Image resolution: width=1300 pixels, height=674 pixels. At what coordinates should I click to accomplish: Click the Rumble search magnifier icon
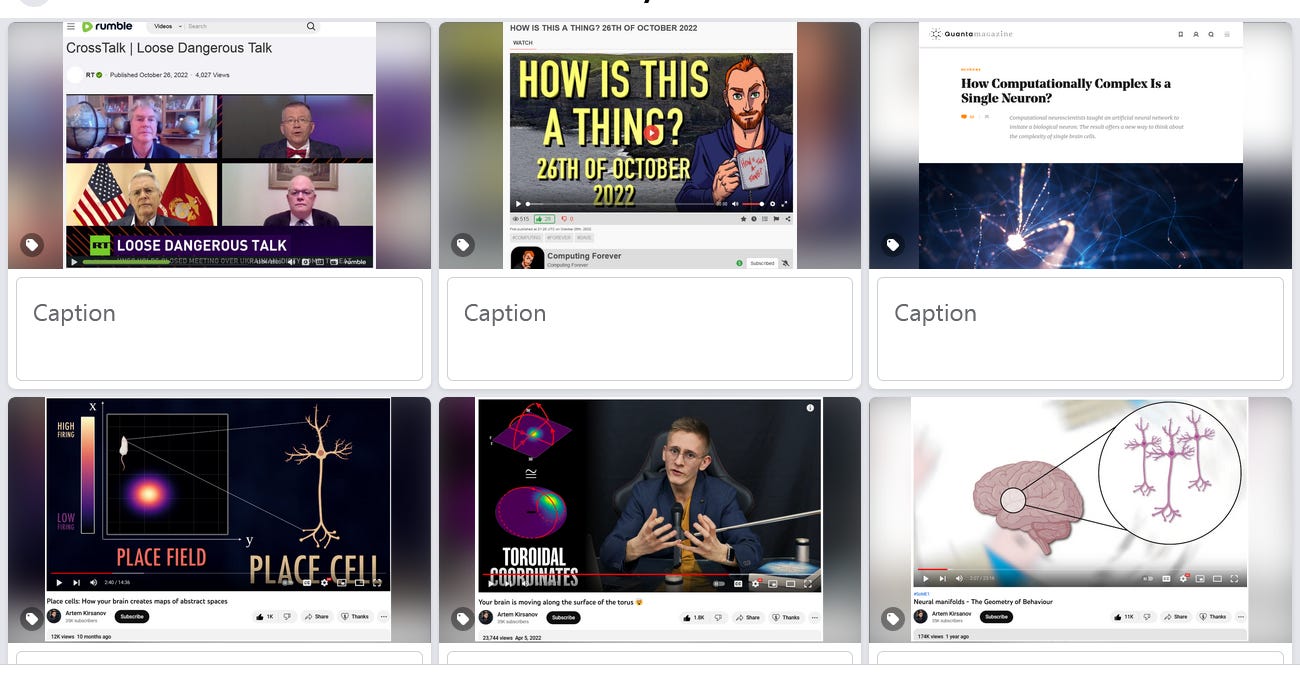pos(311,26)
